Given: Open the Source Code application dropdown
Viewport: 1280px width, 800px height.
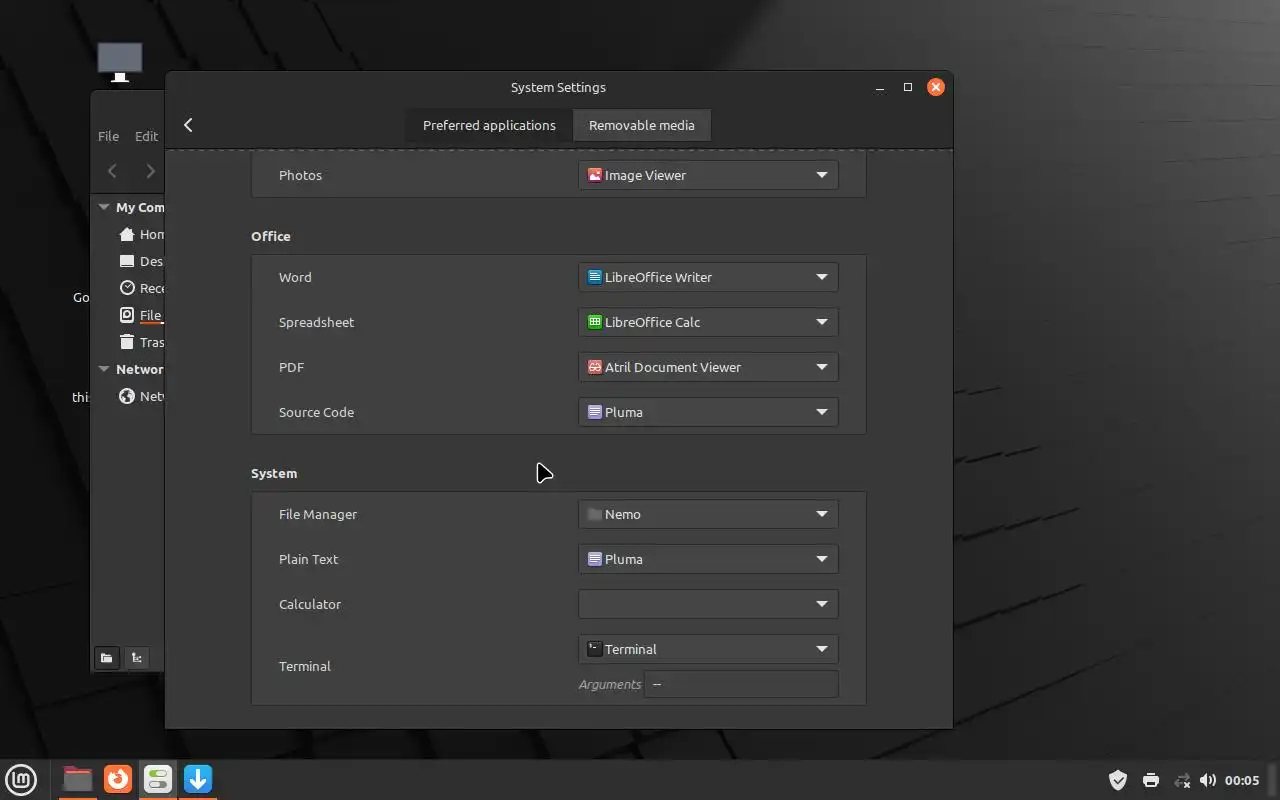Looking at the screenshot, I should tap(708, 412).
